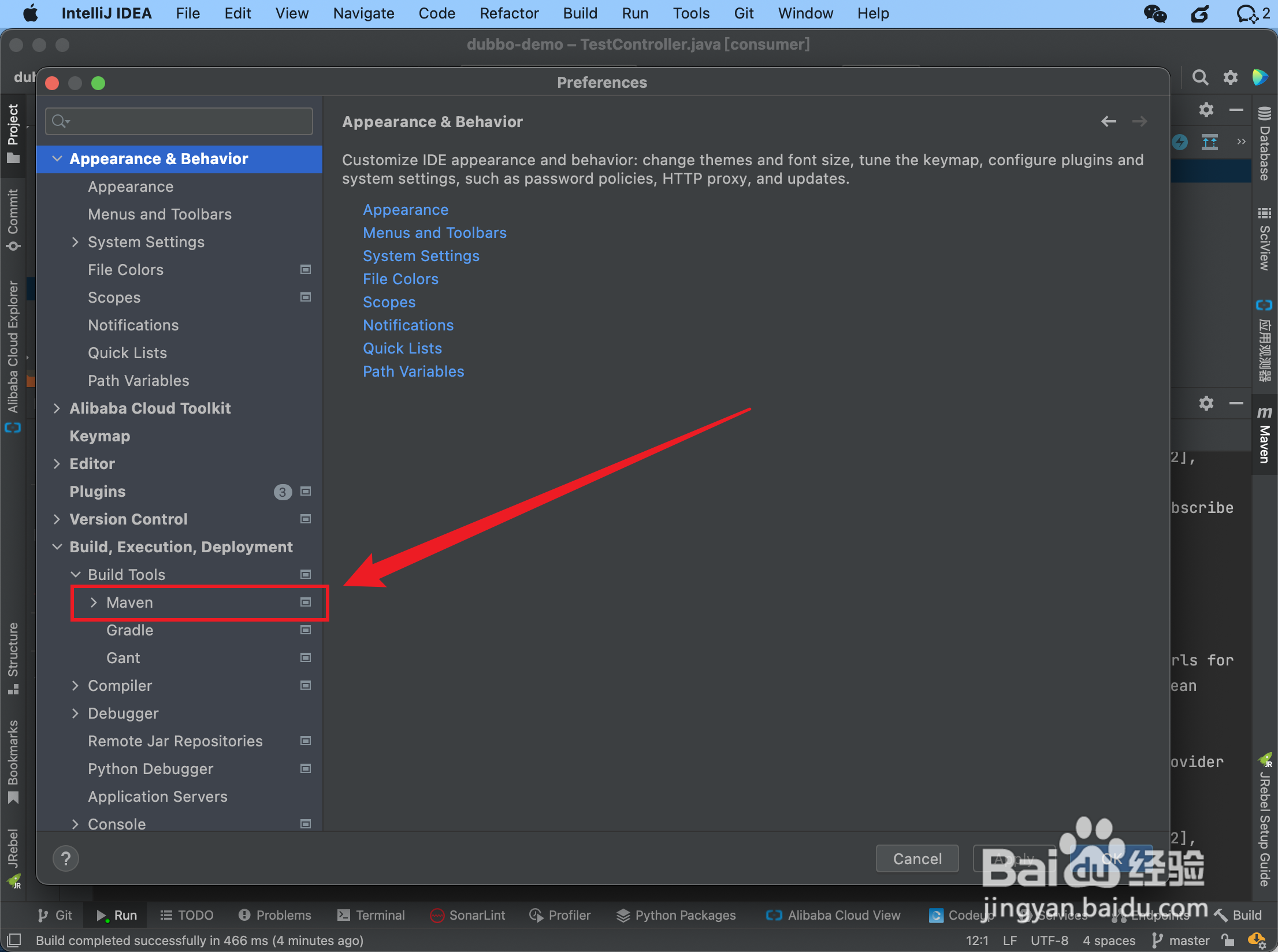The width and height of the screenshot is (1278, 952).
Task: Collapse the Build Tools node
Action: [x=75, y=574]
